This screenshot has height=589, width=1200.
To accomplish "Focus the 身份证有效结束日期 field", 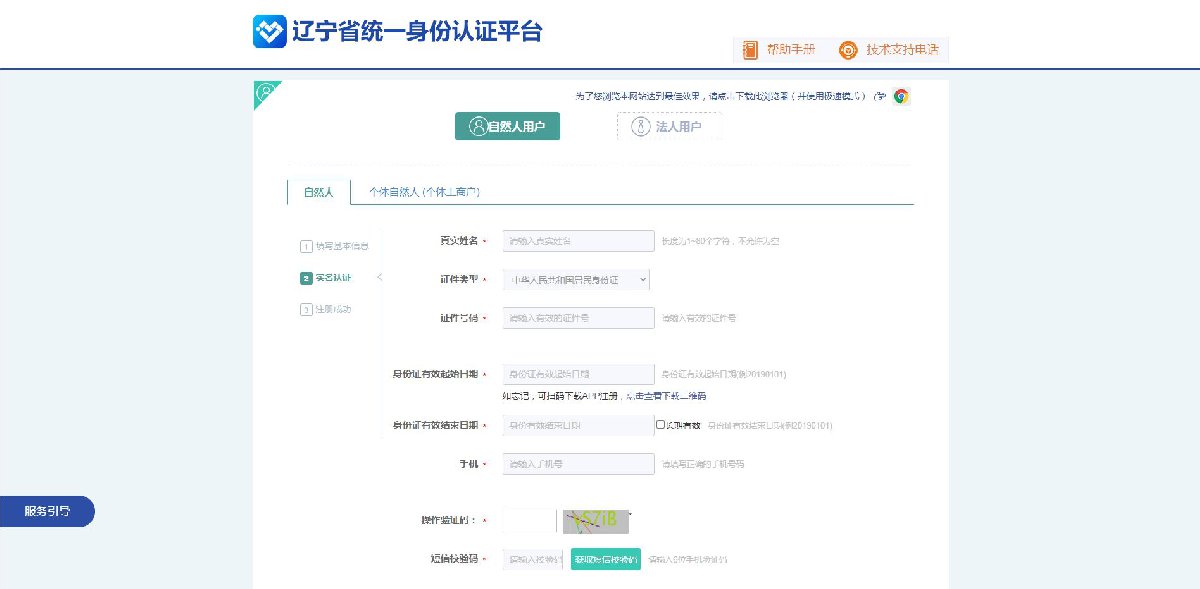I will 578,425.
